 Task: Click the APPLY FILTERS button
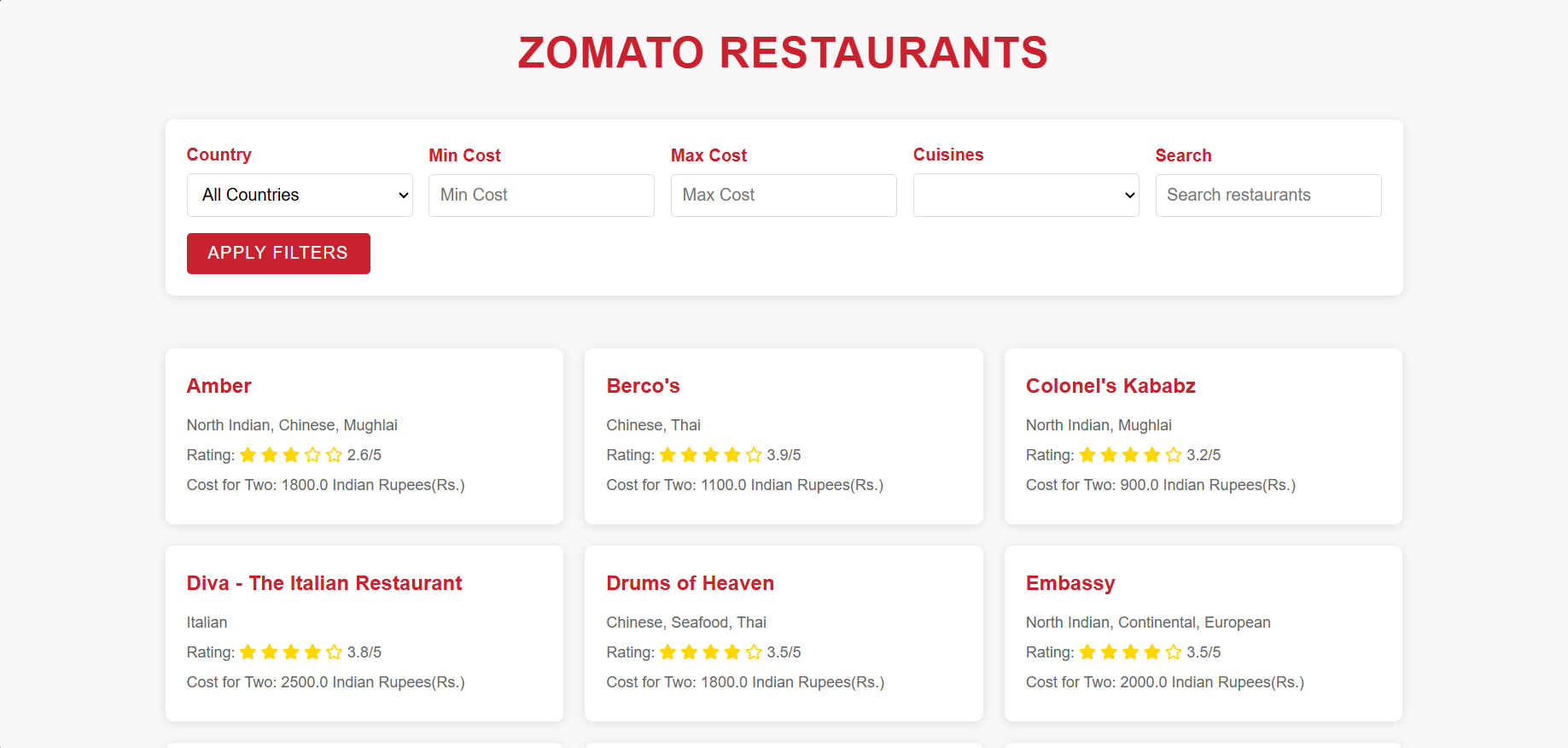tap(278, 254)
